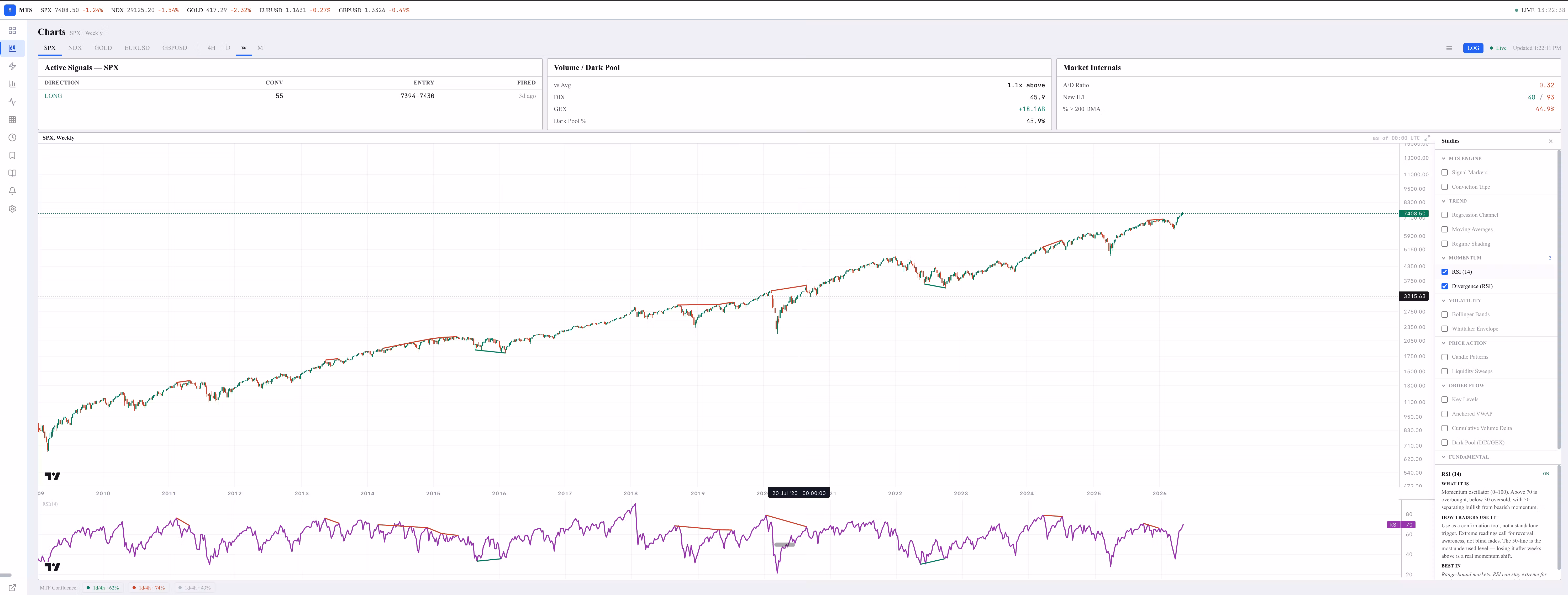
Task: Toggle the LOG scale button
Action: coord(1473,48)
